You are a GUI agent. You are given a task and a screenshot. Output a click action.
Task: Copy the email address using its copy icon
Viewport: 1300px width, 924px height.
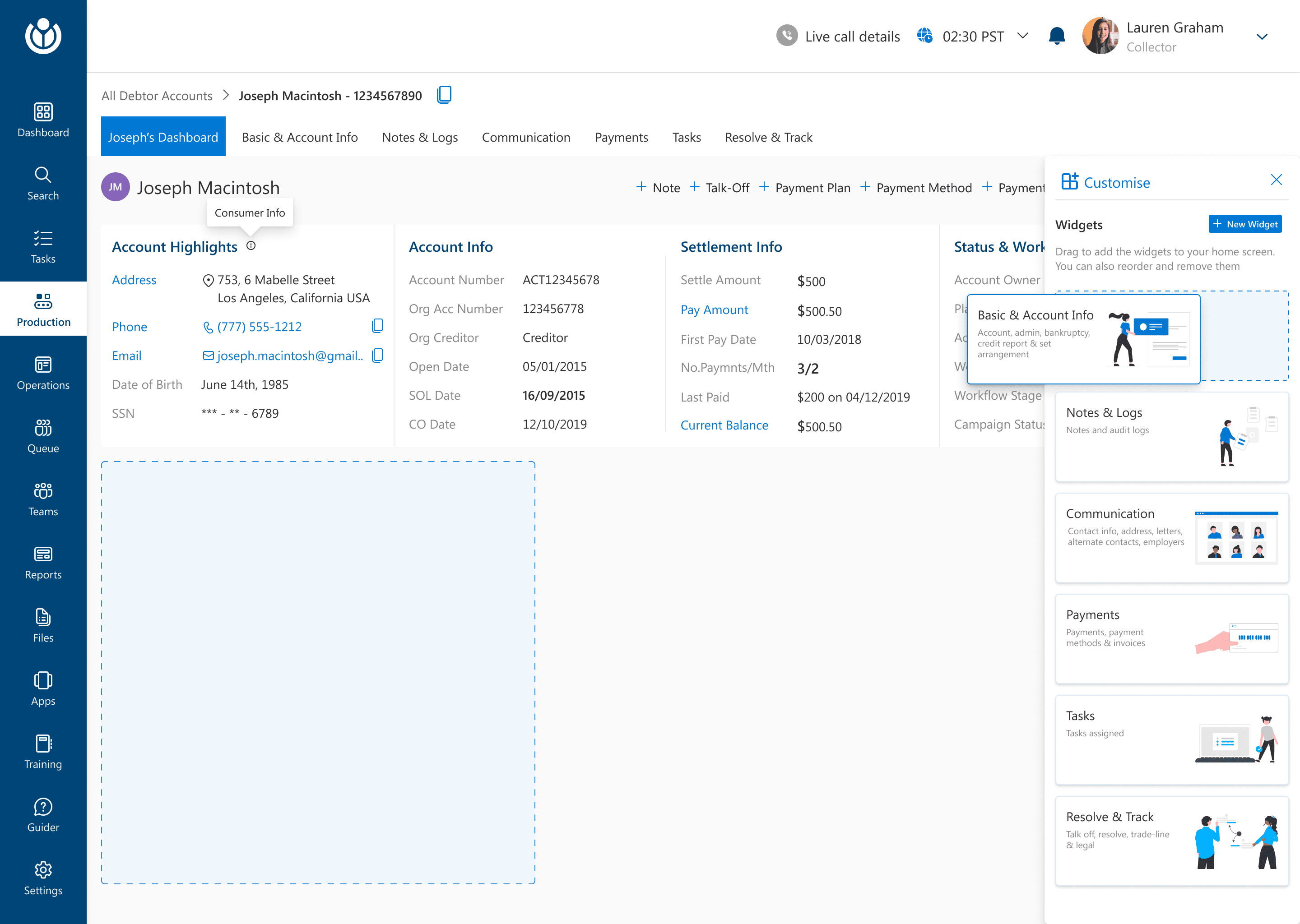coord(377,356)
